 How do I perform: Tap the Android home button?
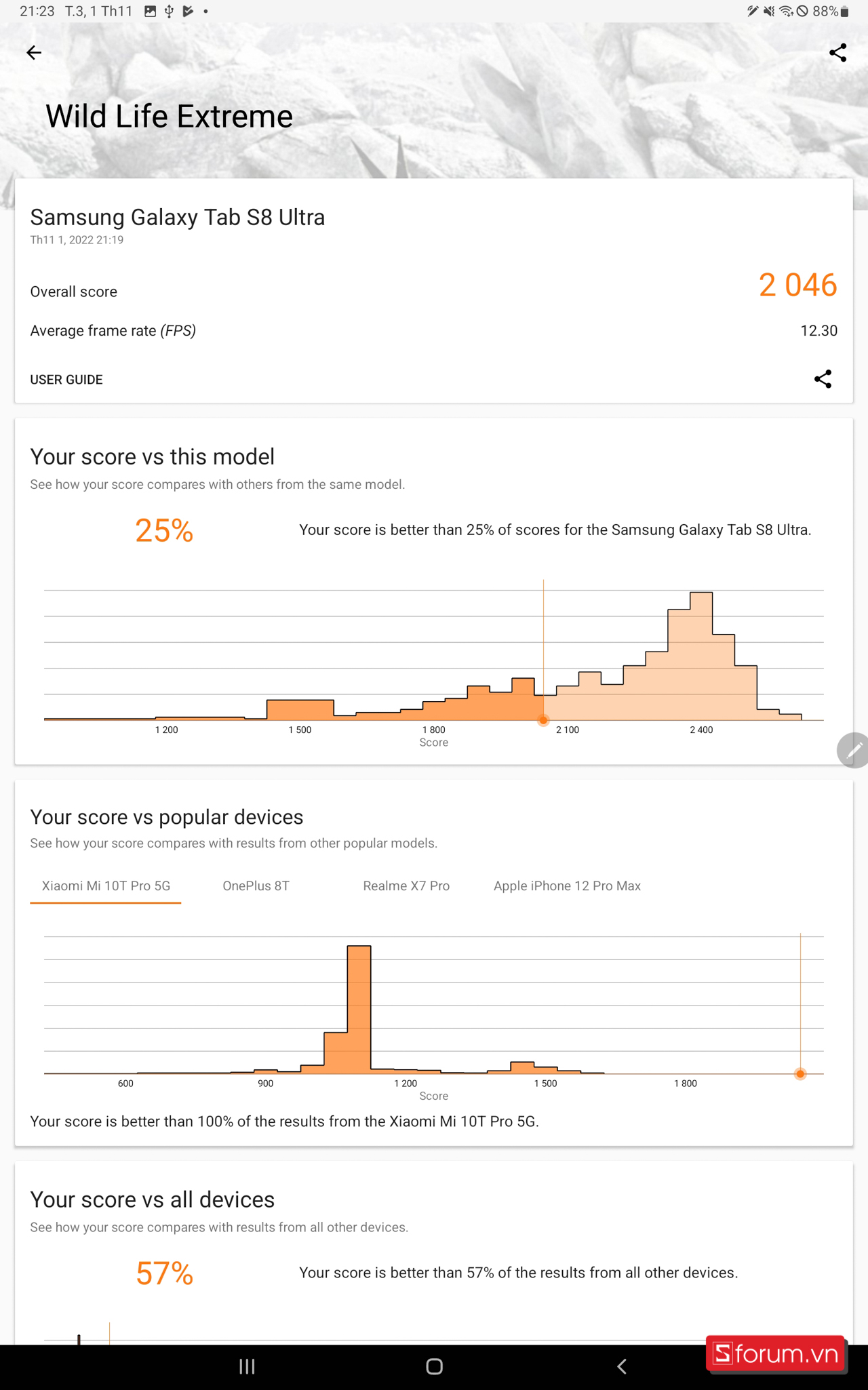click(434, 1366)
